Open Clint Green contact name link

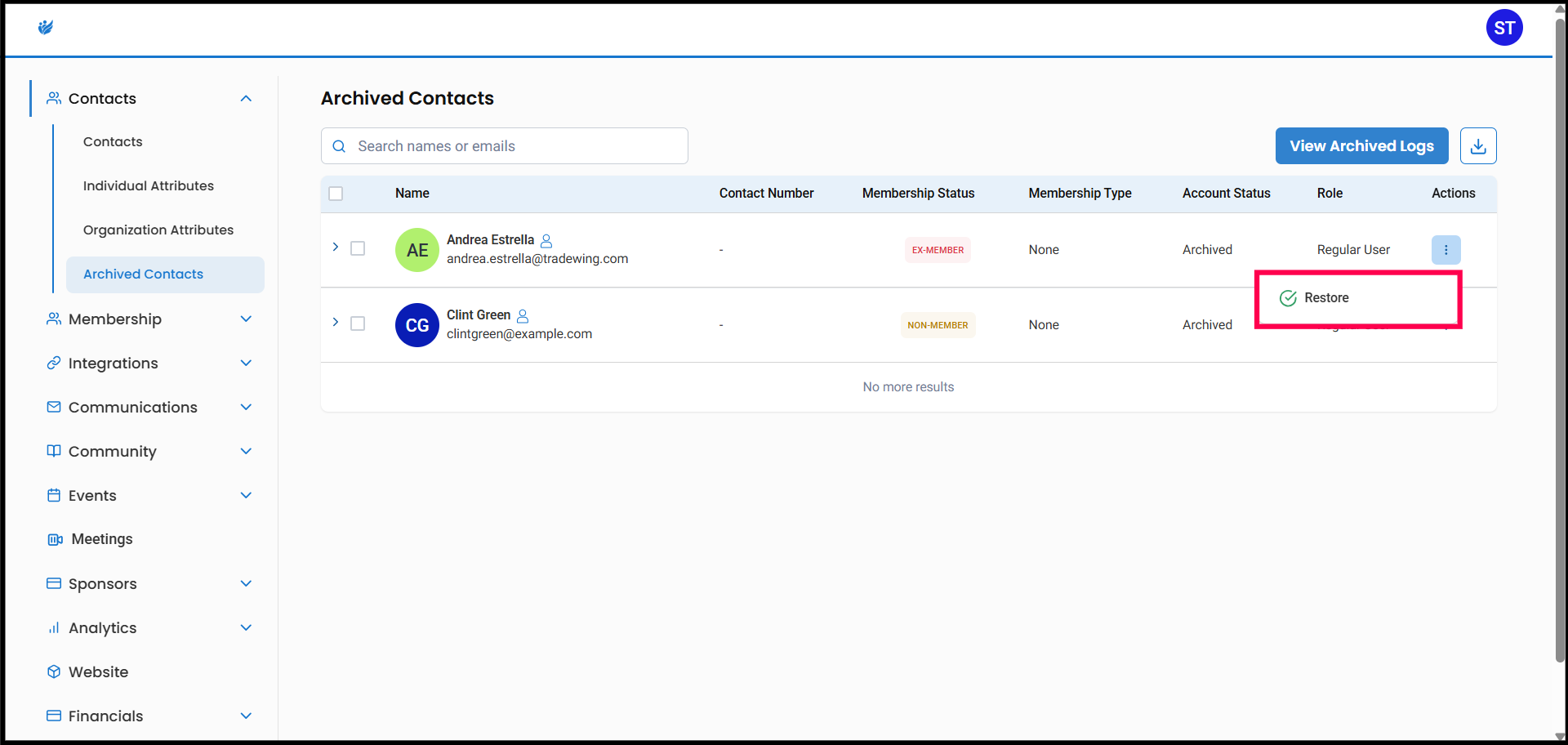click(x=479, y=315)
